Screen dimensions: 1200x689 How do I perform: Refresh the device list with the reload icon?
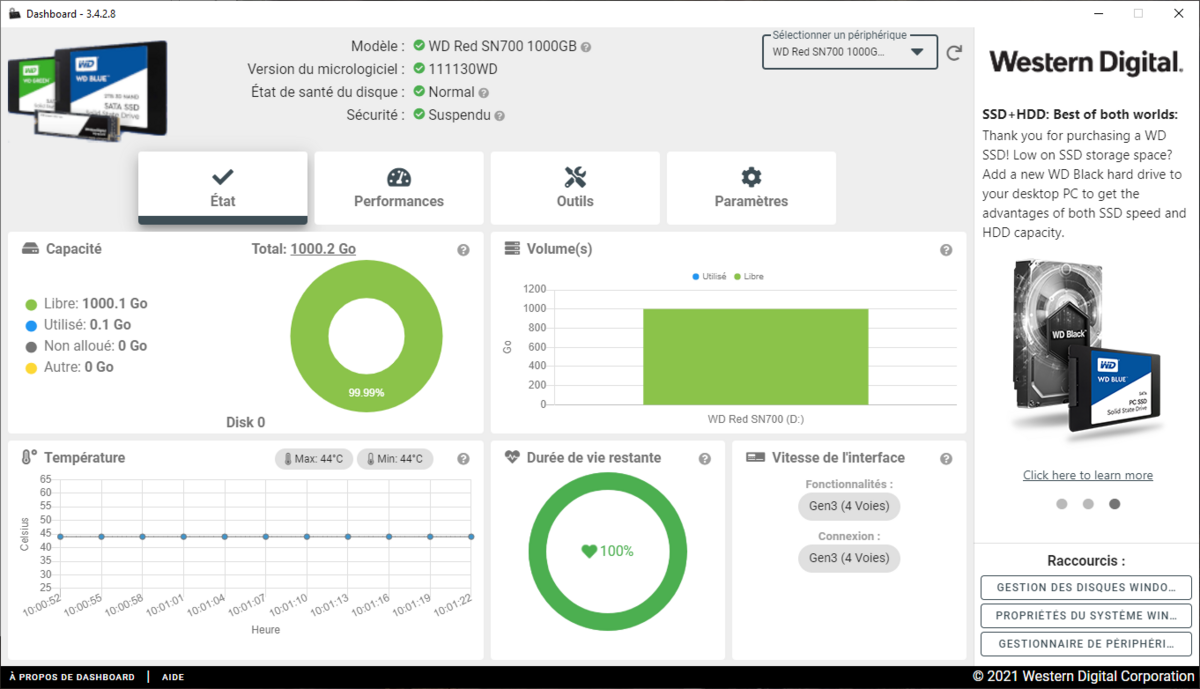[x=954, y=52]
